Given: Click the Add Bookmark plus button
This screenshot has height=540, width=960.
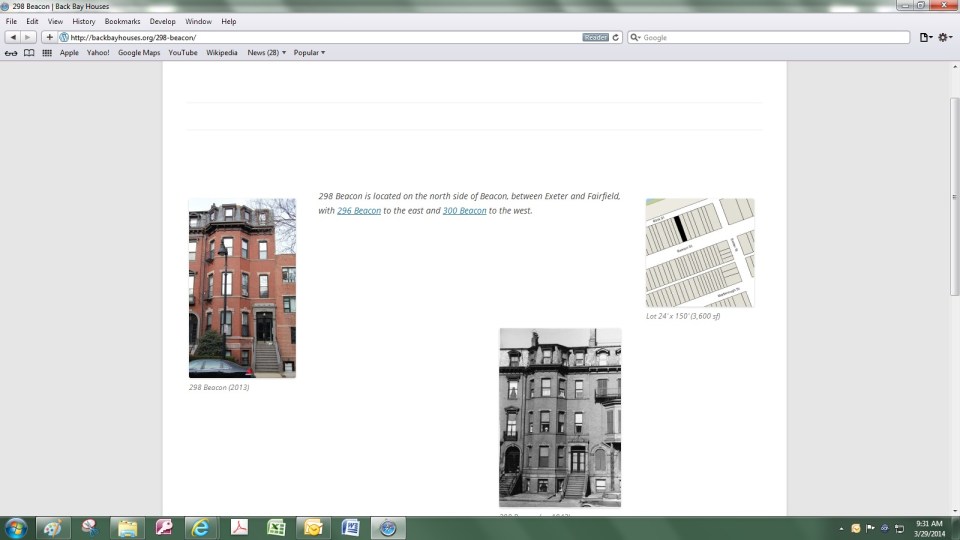Looking at the screenshot, I should 49,37.
